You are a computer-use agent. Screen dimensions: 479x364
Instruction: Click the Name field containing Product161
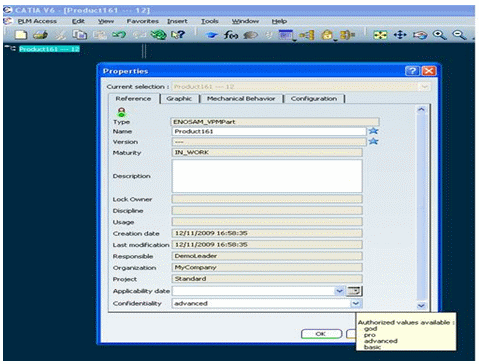coord(269,131)
